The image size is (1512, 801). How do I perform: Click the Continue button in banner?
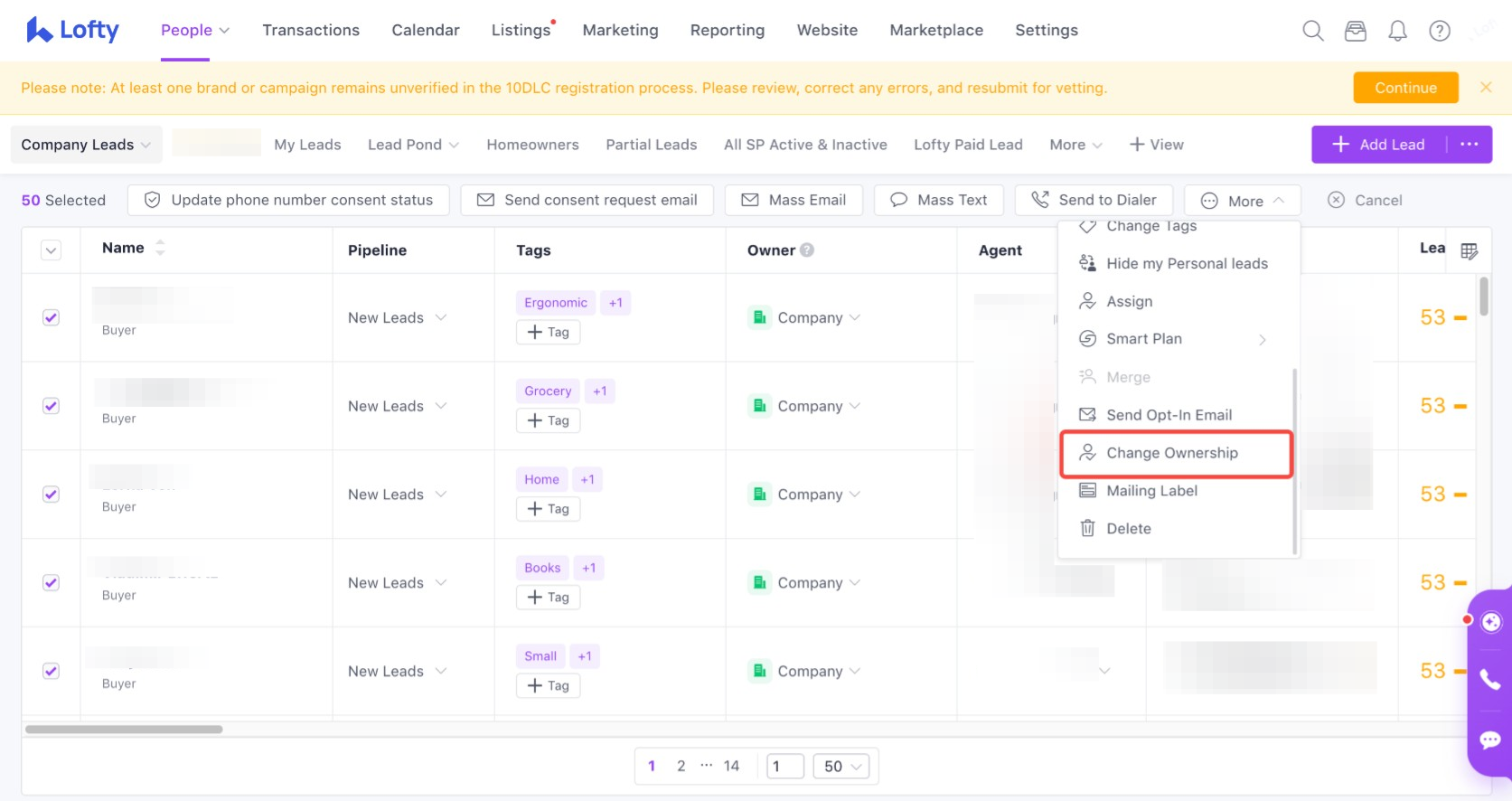[1404, 88]
